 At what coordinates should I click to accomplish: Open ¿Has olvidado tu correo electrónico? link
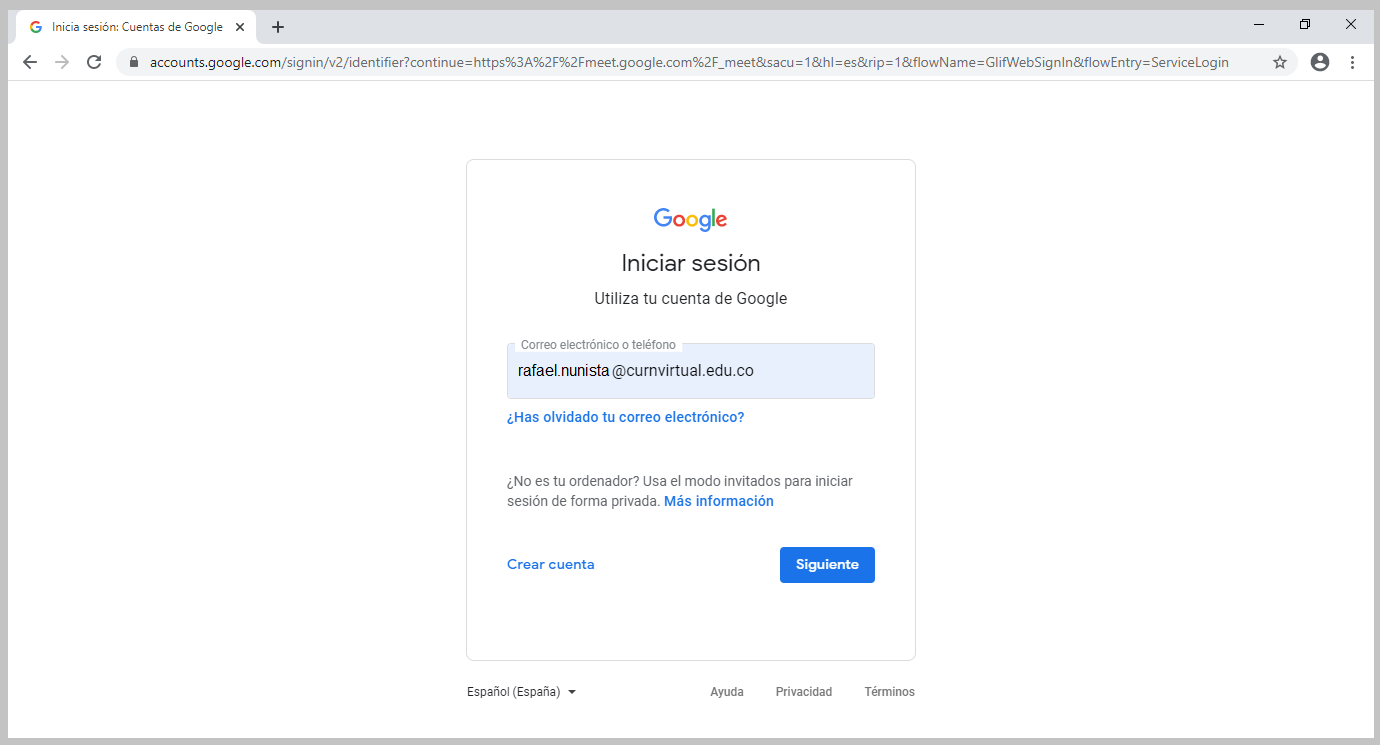coord(626,417)
